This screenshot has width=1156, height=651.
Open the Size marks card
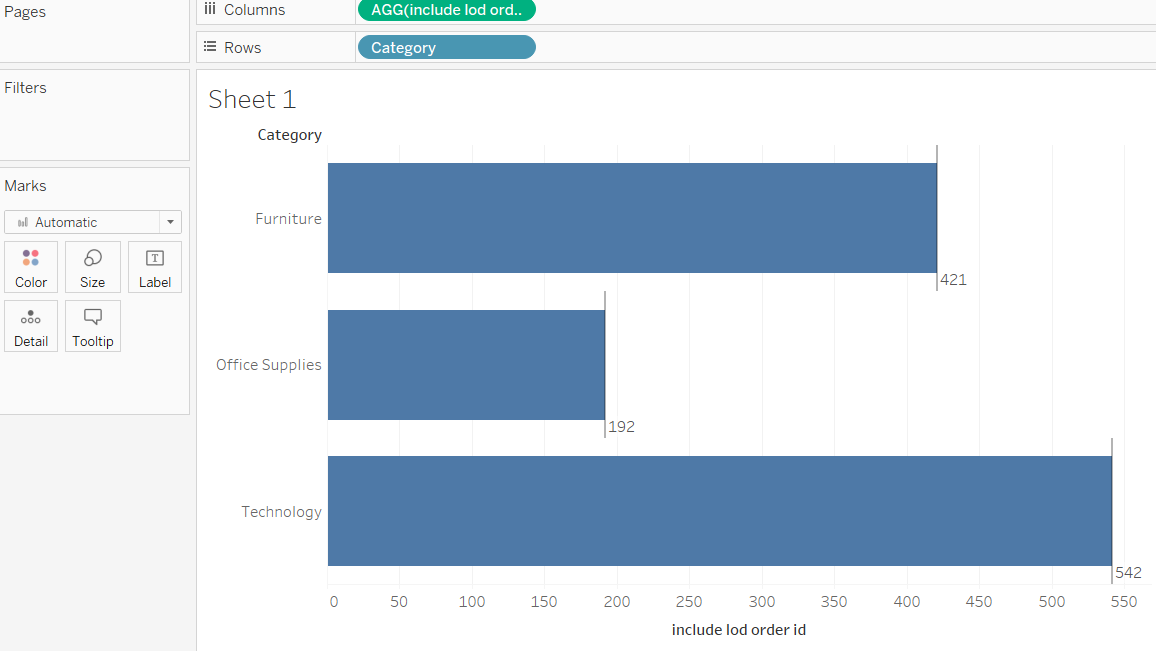pos(93,267)
